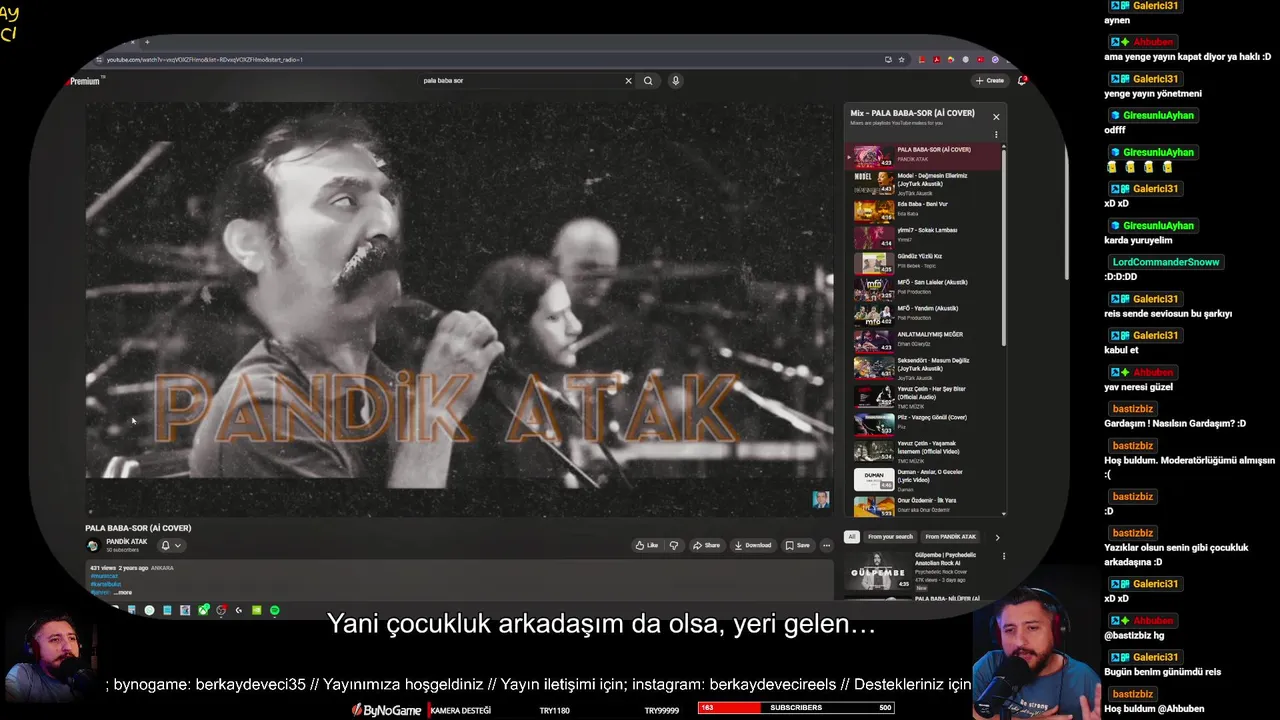This screenshot has width=1280, height=720.
Task: Open the Mix playlist three-dot menu
Action: pyautogui.click(x=996, y=134)
